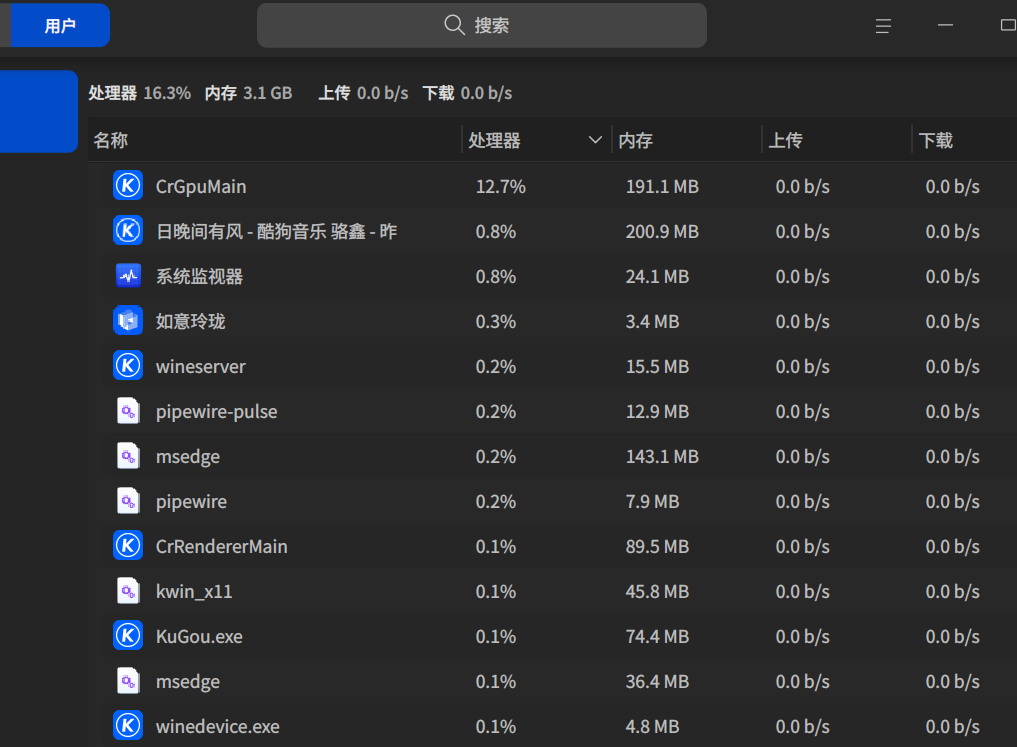
Task: Click the 24.1 MB memory value
Action: click(657, 277)
